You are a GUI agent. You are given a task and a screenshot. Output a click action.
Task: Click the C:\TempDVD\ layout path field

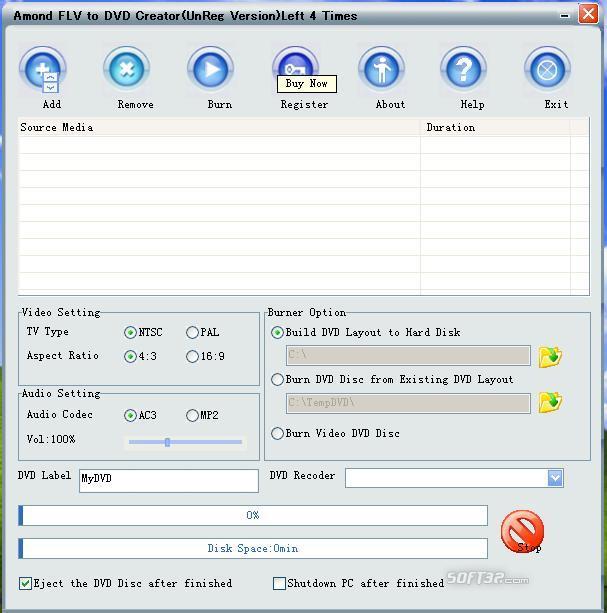(x=408, y=403)
